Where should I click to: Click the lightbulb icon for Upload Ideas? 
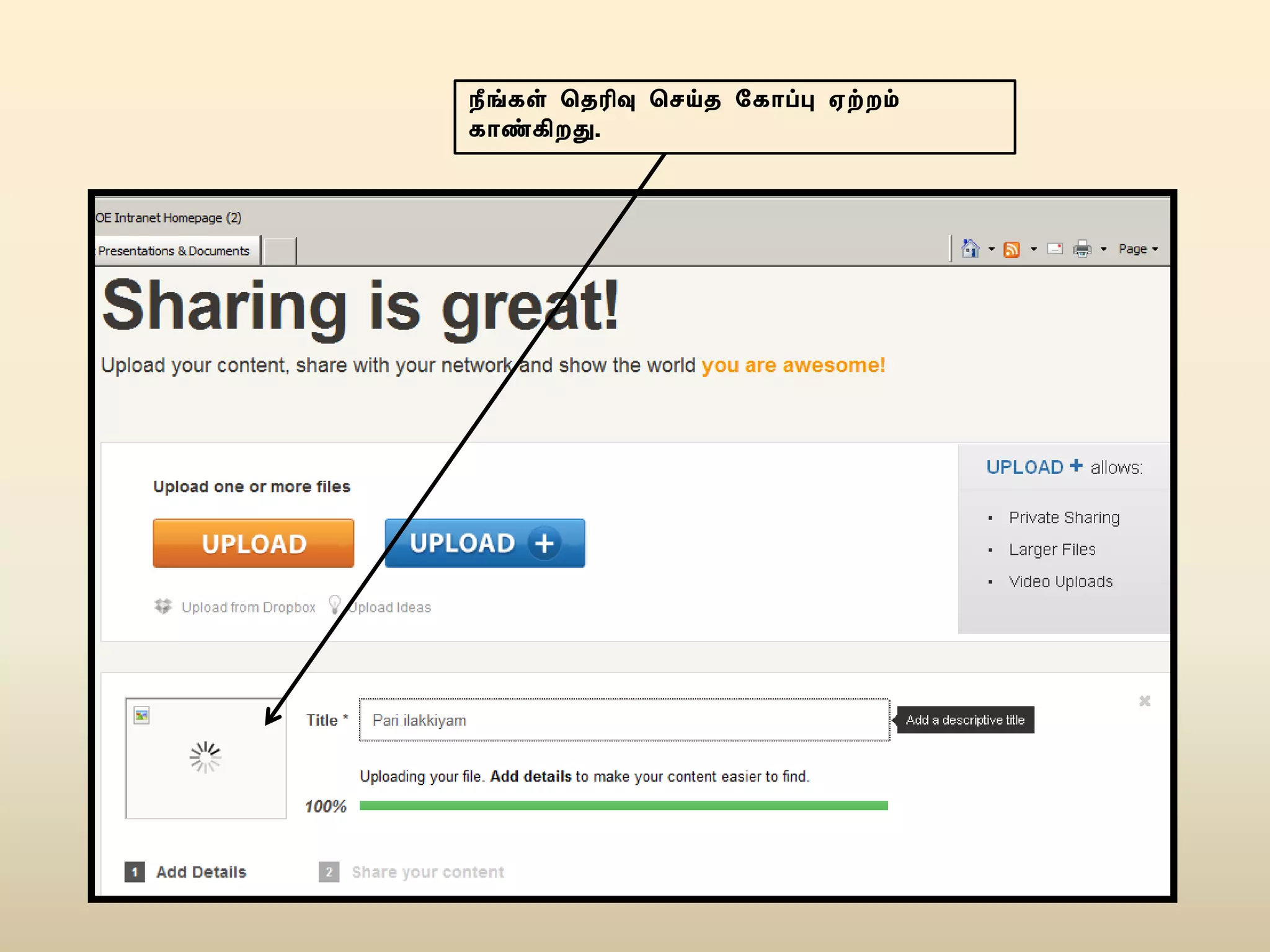point(334,604)
